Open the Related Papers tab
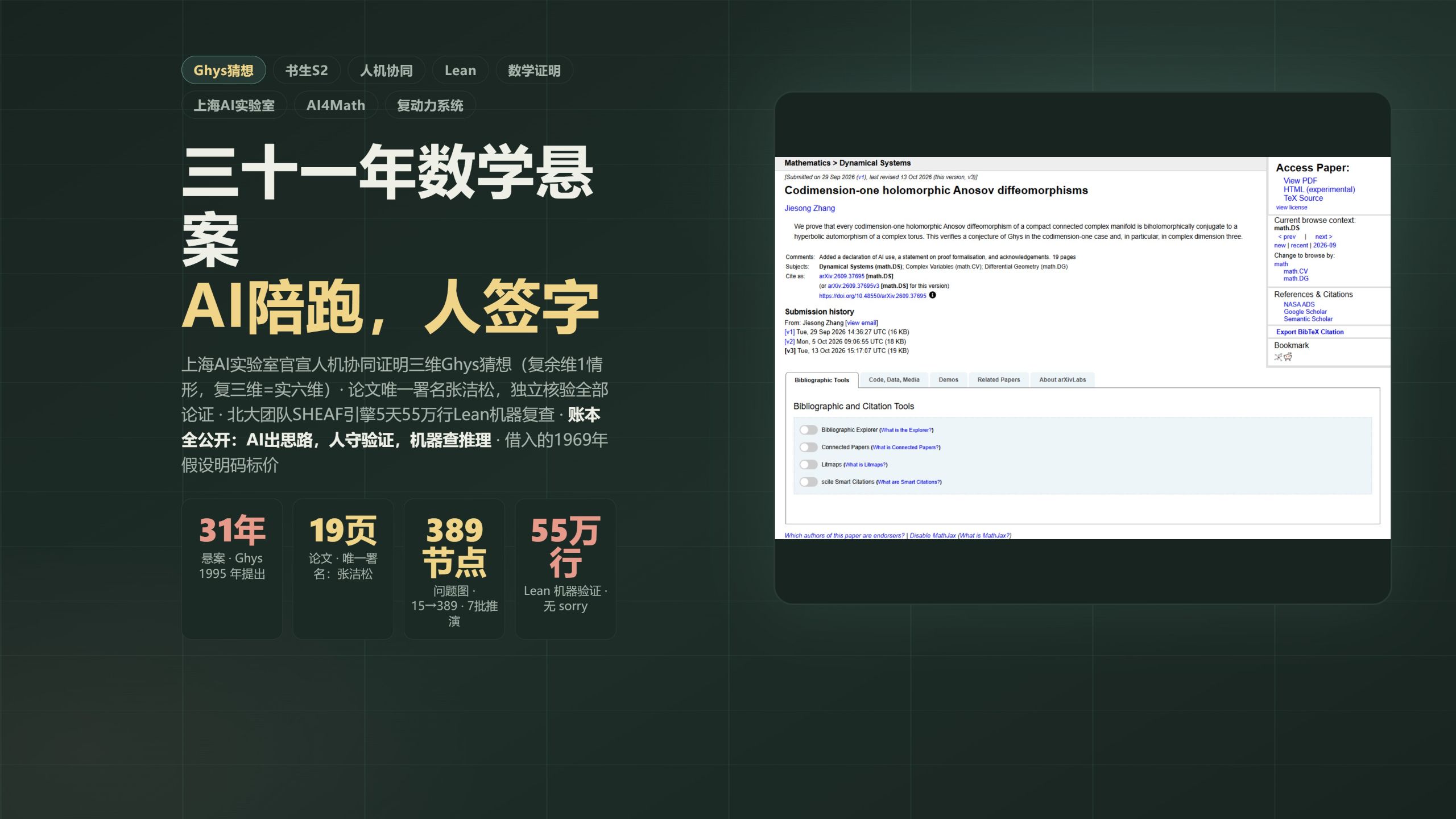The image size is (1456, 819). click(x=999, y=379)
